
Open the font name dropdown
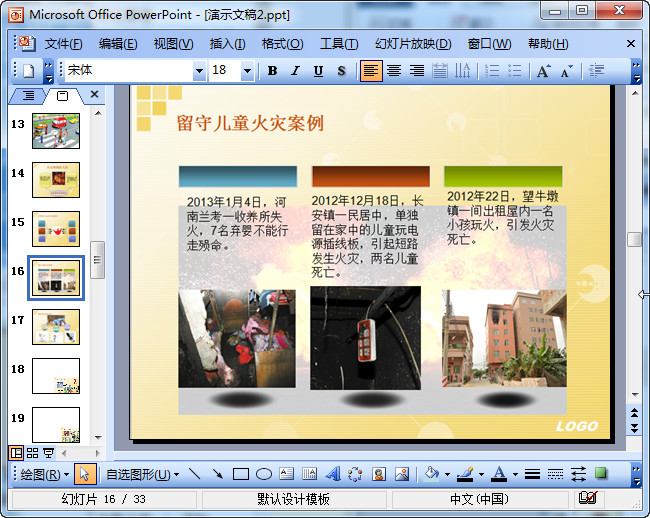tap(198, 71)
